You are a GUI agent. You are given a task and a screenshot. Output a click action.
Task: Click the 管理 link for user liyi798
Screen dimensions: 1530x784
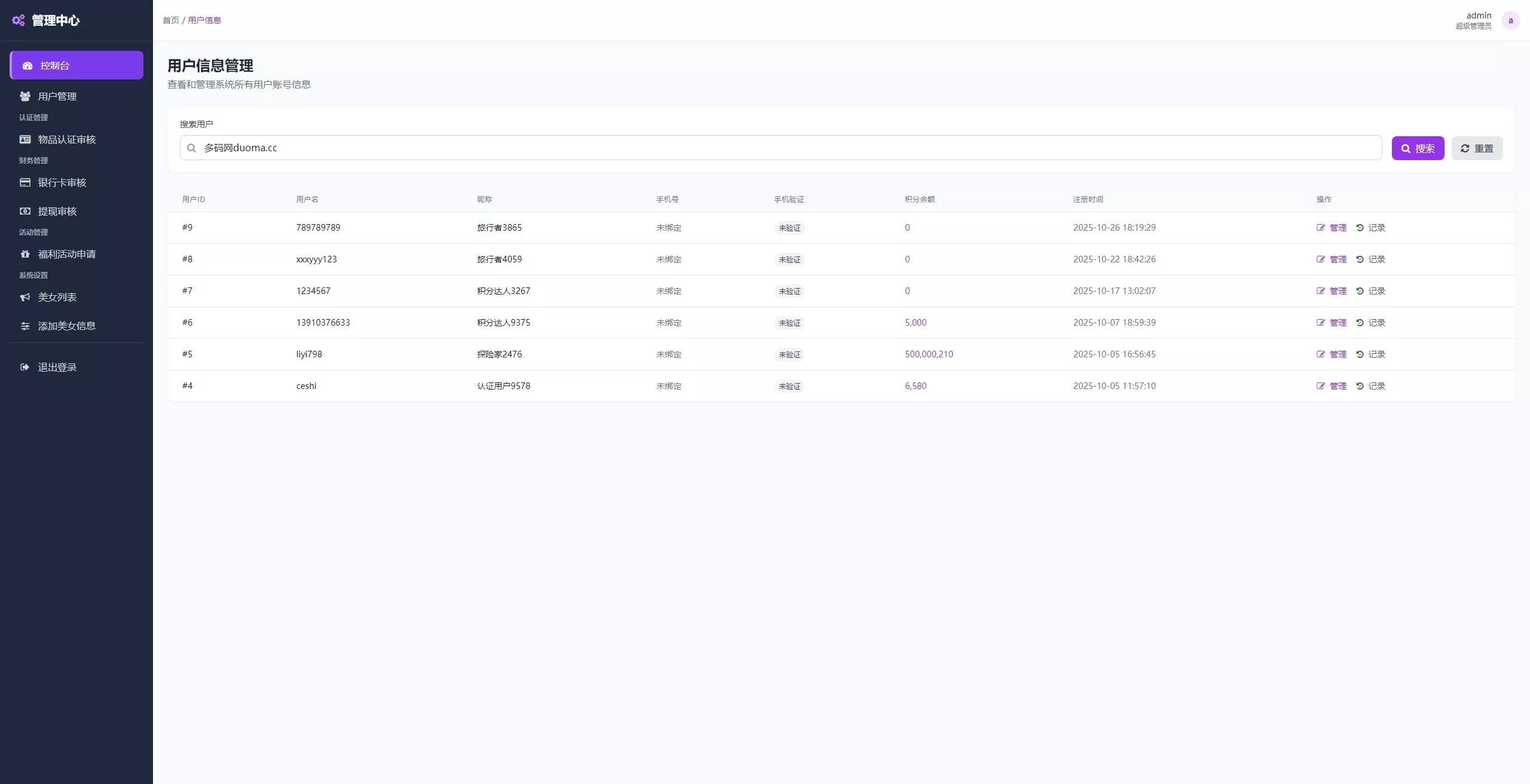pos(1338,354)
